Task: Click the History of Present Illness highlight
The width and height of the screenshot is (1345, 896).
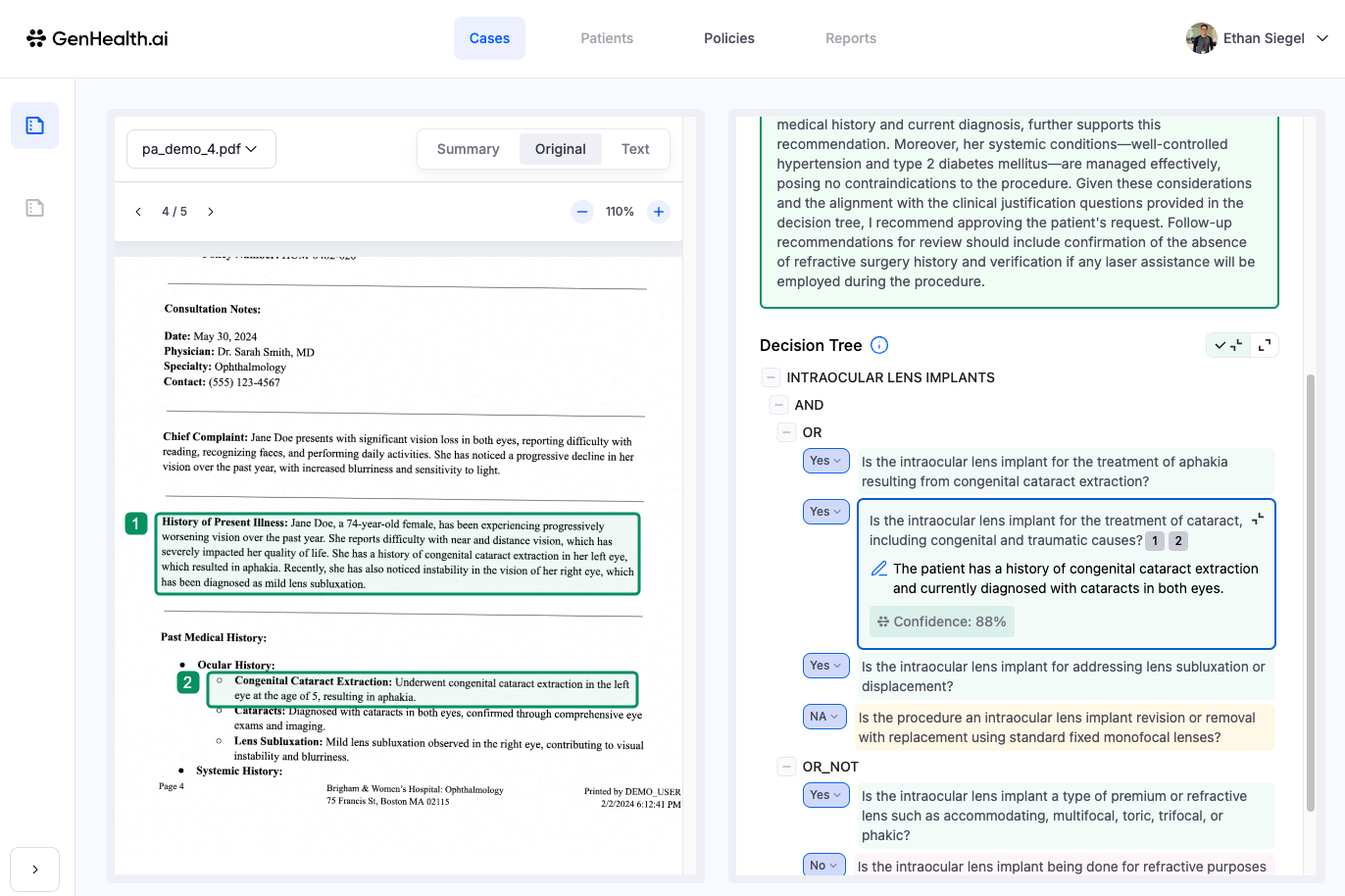Action: 397,554
